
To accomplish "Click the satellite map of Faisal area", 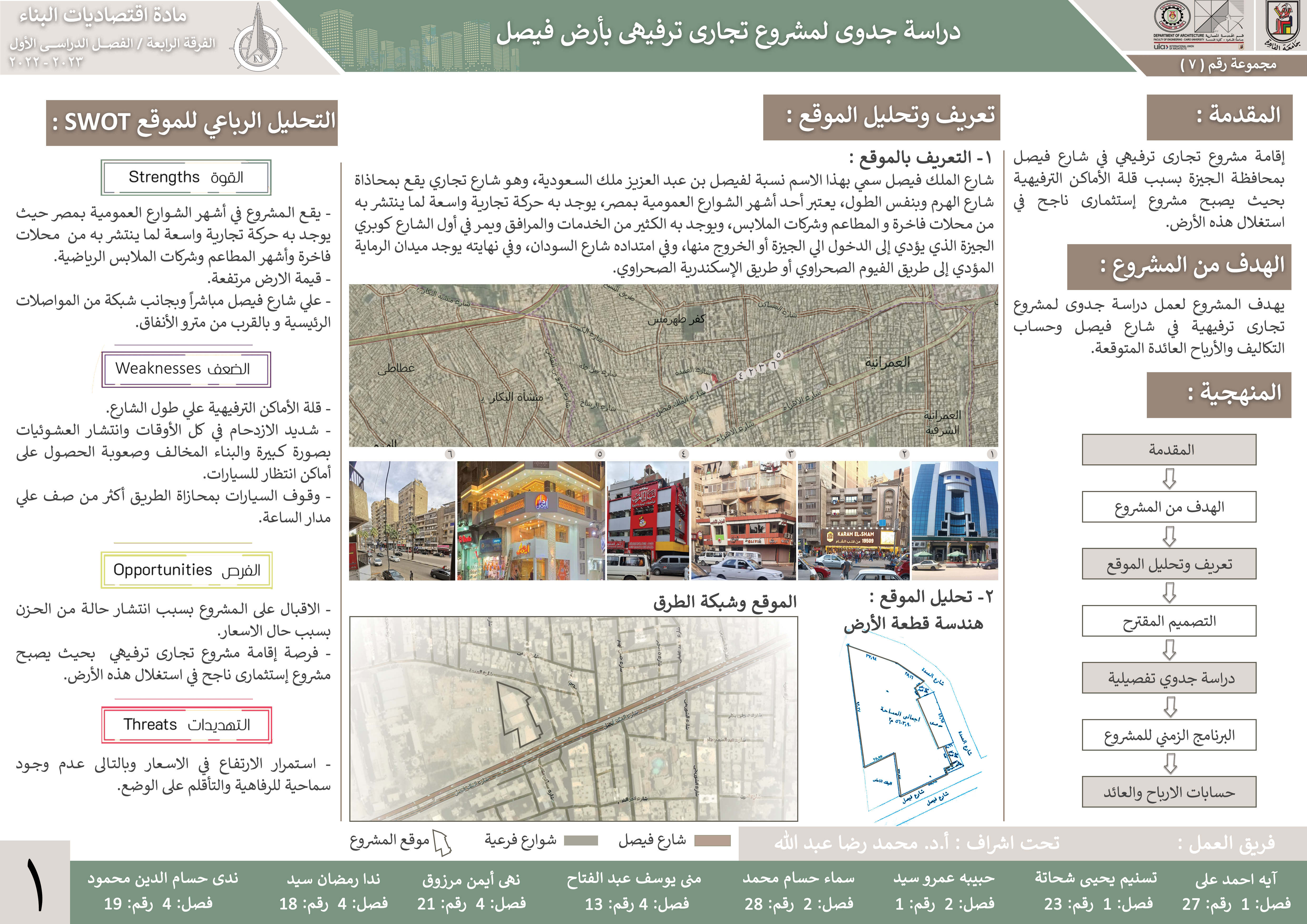I will [x=673, y=365].
